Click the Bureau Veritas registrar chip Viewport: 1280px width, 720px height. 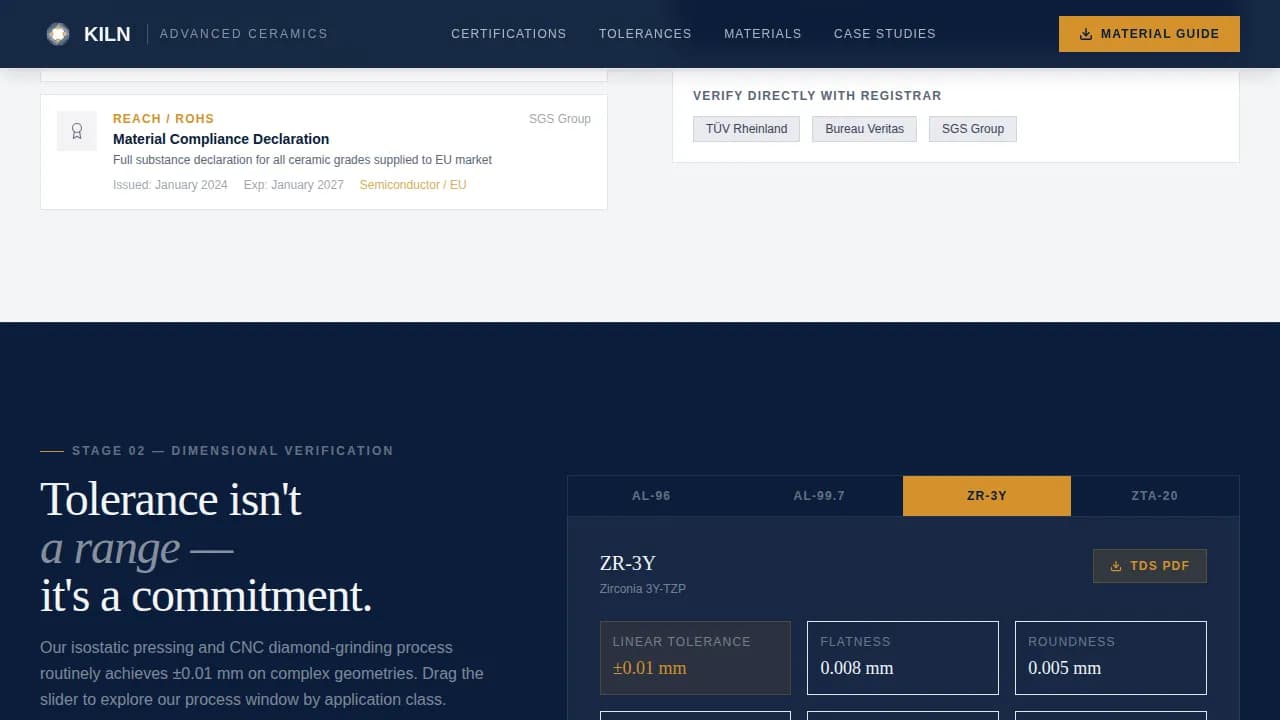864,128
